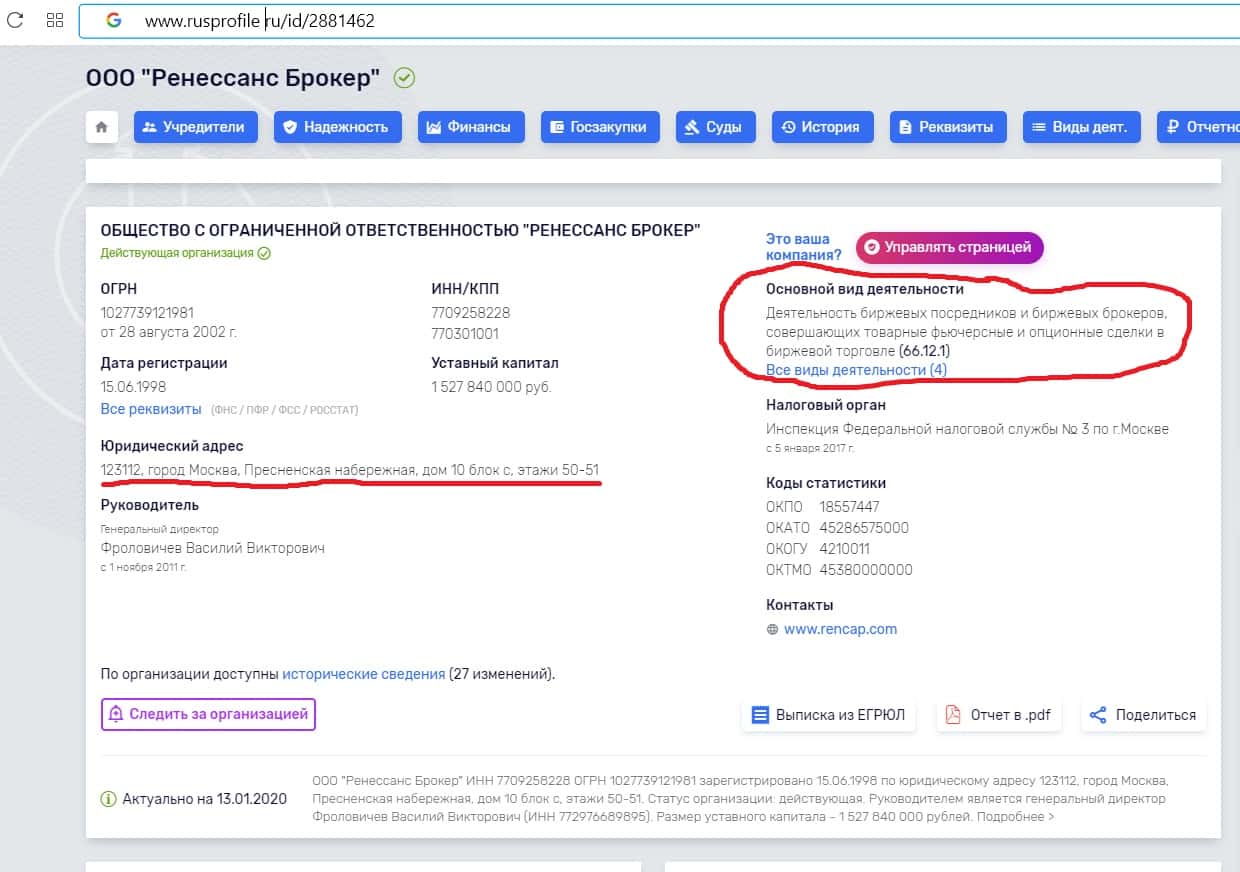
Task: Click the Отчет в .pdf button
Action: 998,715
